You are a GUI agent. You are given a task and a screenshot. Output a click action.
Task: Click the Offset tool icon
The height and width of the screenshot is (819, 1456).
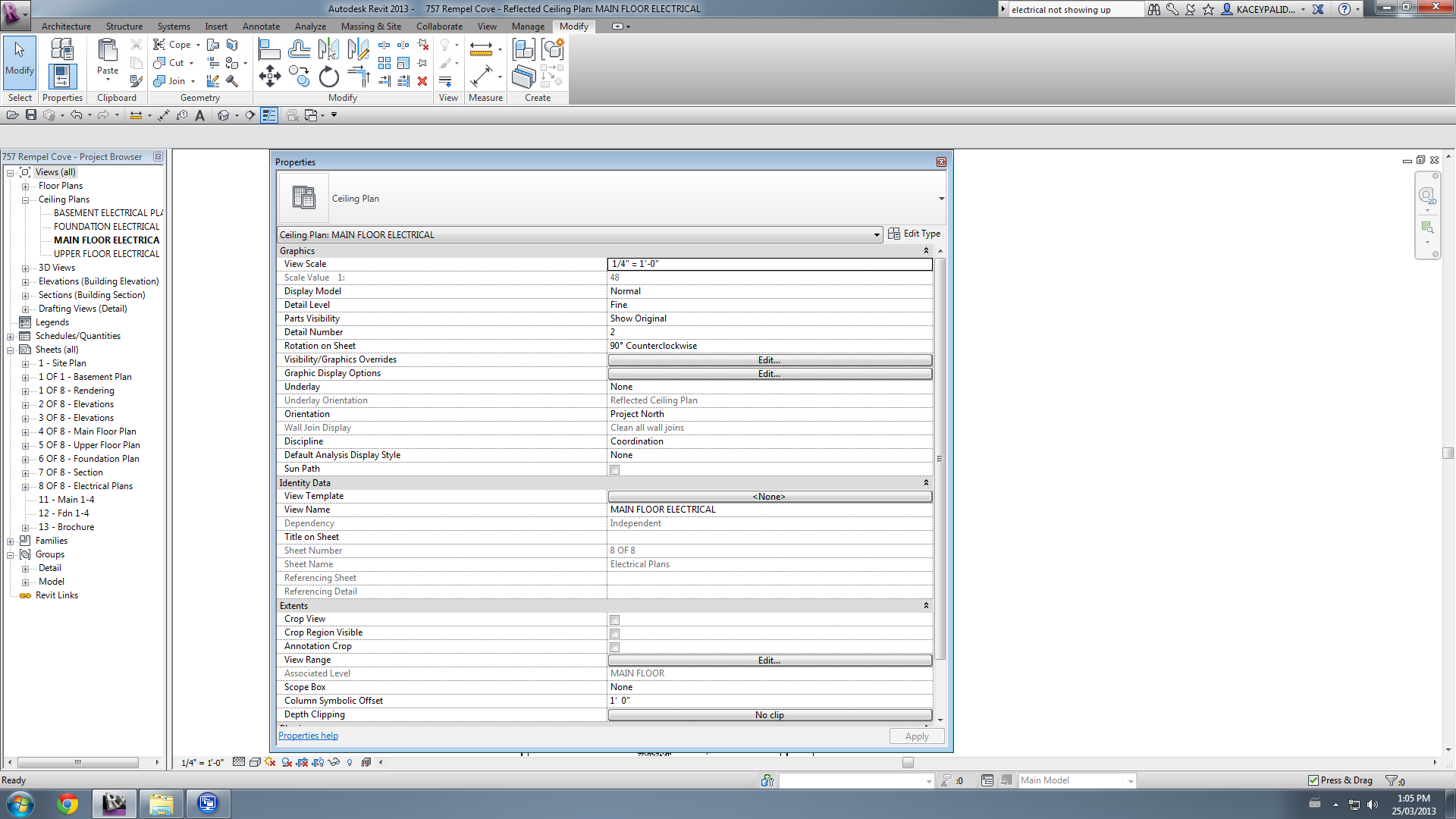tap(299, 50)
